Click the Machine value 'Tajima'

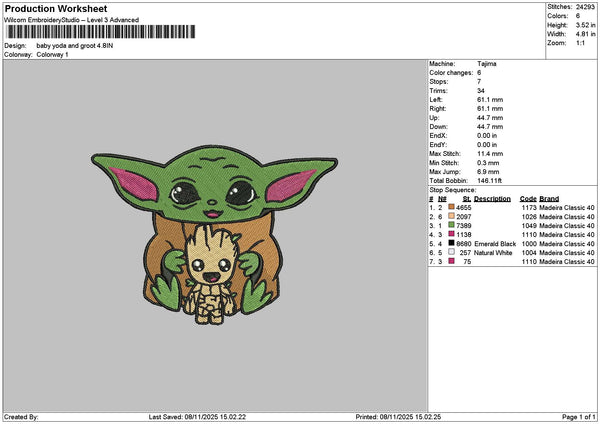[x=487, y=64]
